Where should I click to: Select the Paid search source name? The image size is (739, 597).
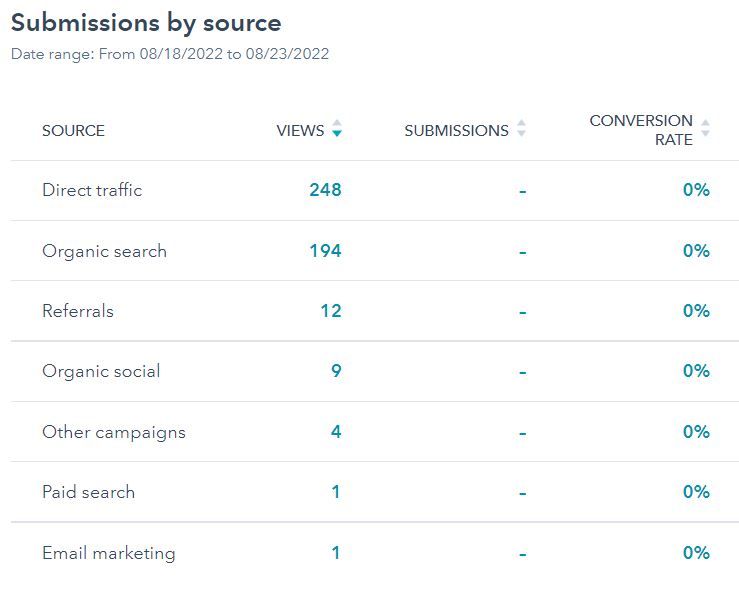point(89,492)
